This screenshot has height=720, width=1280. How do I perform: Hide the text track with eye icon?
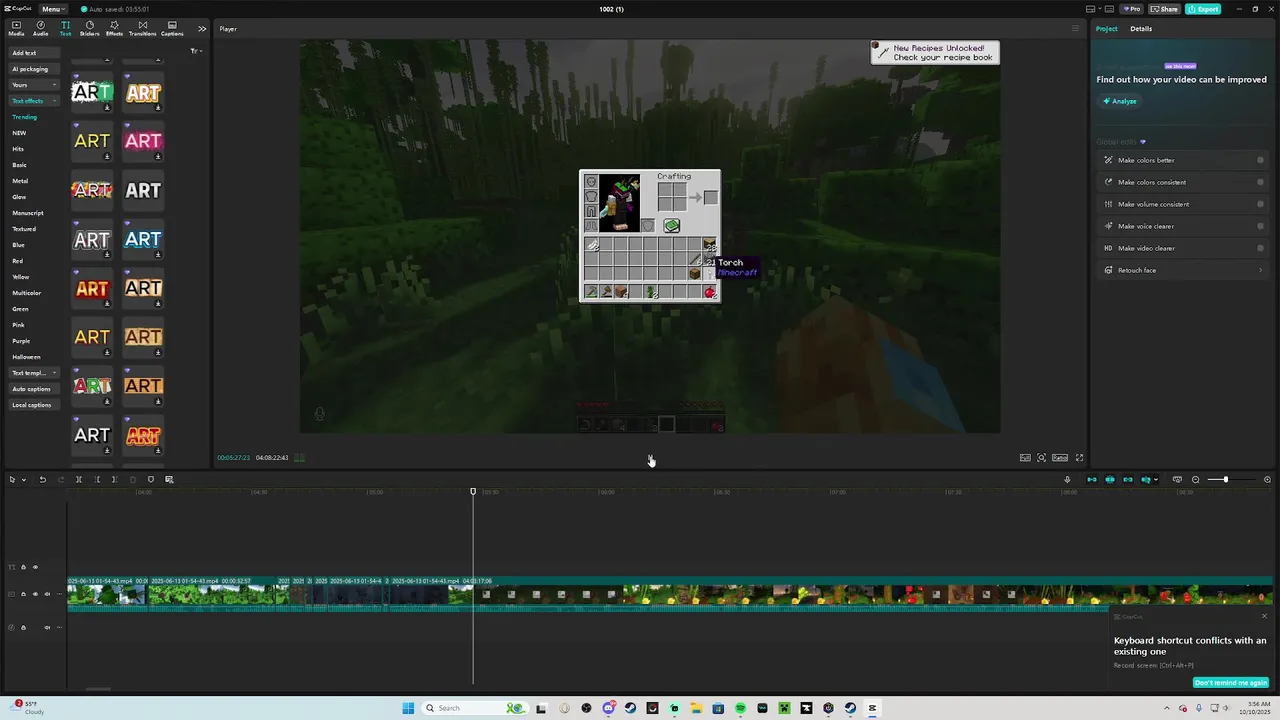(x=35, y=567)
